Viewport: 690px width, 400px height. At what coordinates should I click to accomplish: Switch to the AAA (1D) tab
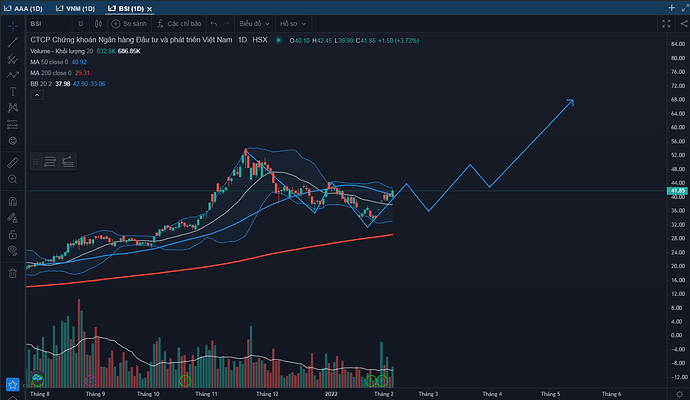(x=23, y=8)
